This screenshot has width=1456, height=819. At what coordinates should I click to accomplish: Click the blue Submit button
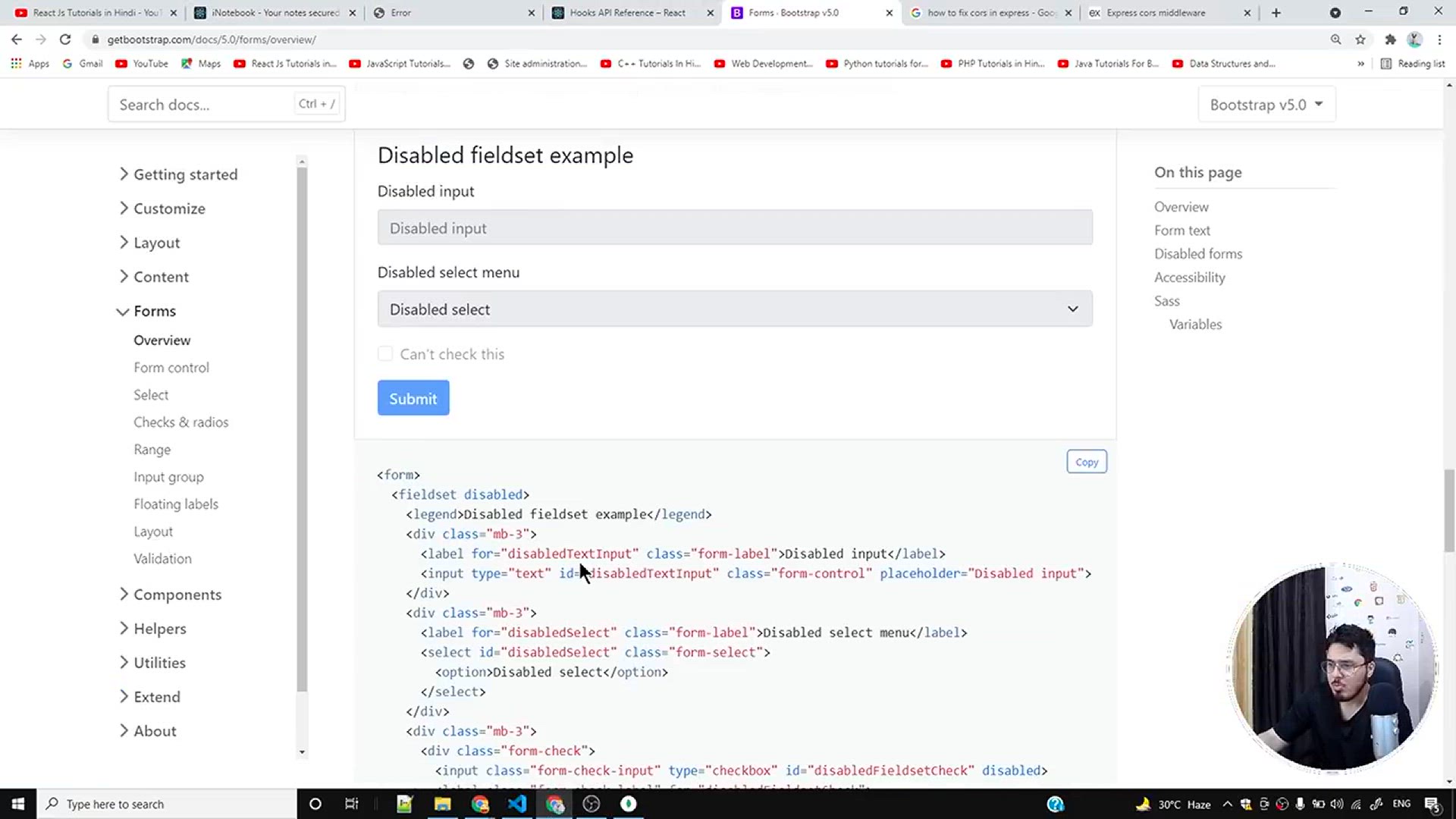point(413,398)
